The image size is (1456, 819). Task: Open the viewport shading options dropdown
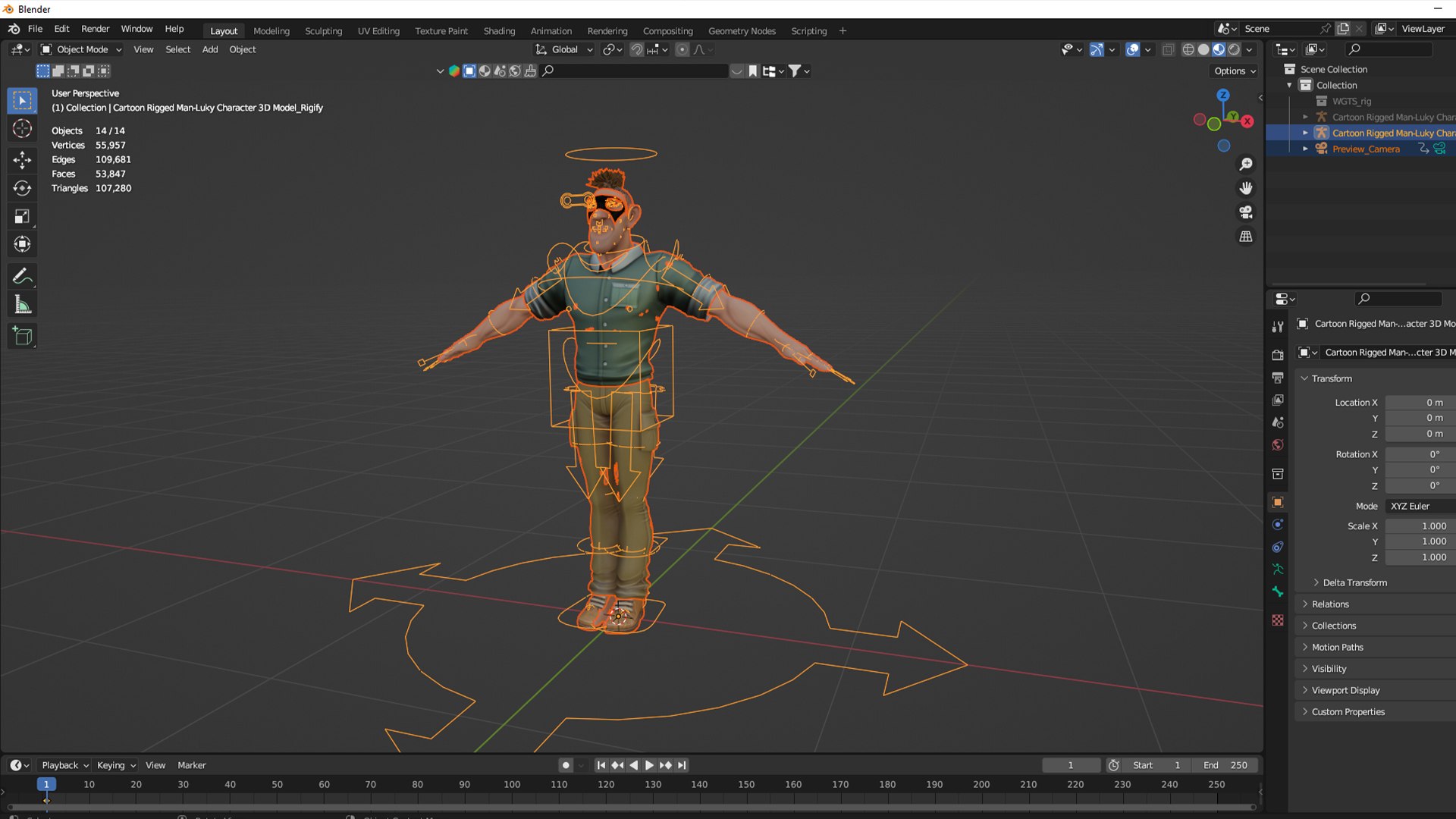(1249, 49)
